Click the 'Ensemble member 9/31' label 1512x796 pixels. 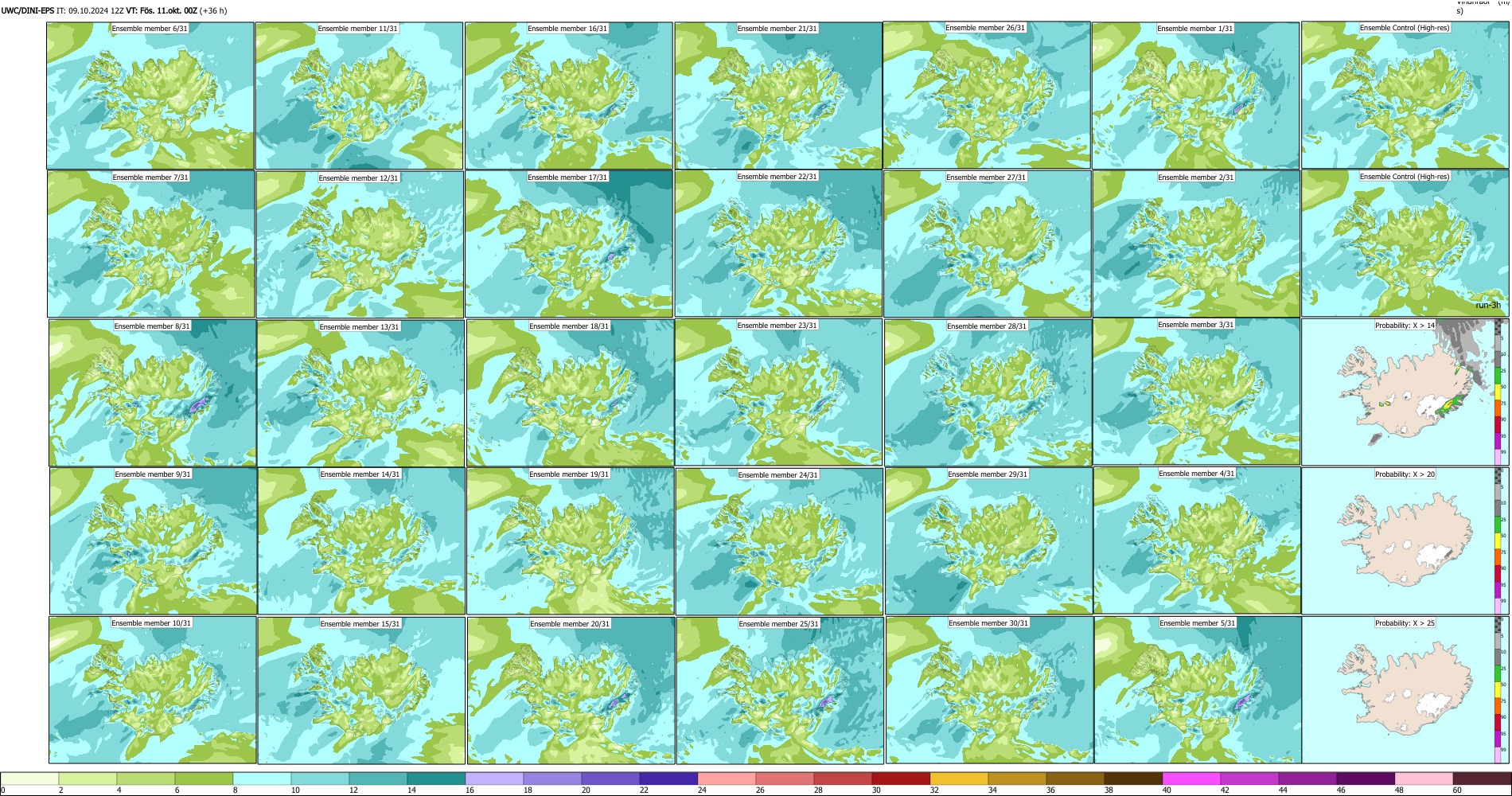(x=153, y=474)
